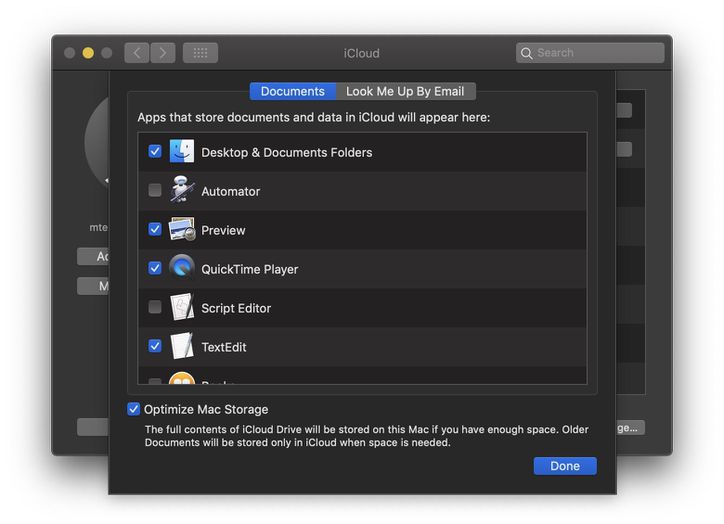The image size is (724, 524).
Task: Go back with the left arrow button
Action: click(x=137, y=53)
